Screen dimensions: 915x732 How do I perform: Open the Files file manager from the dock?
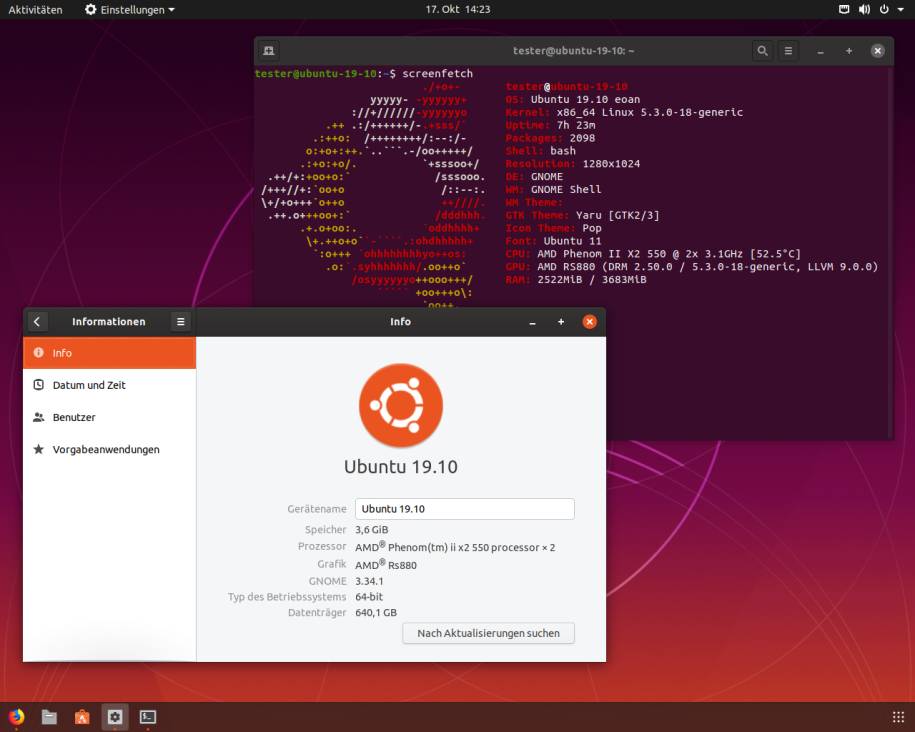49,716
